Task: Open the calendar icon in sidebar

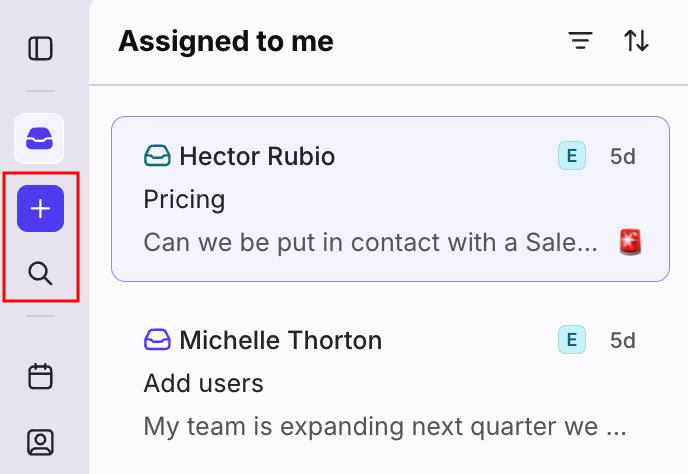Action: 40,377
